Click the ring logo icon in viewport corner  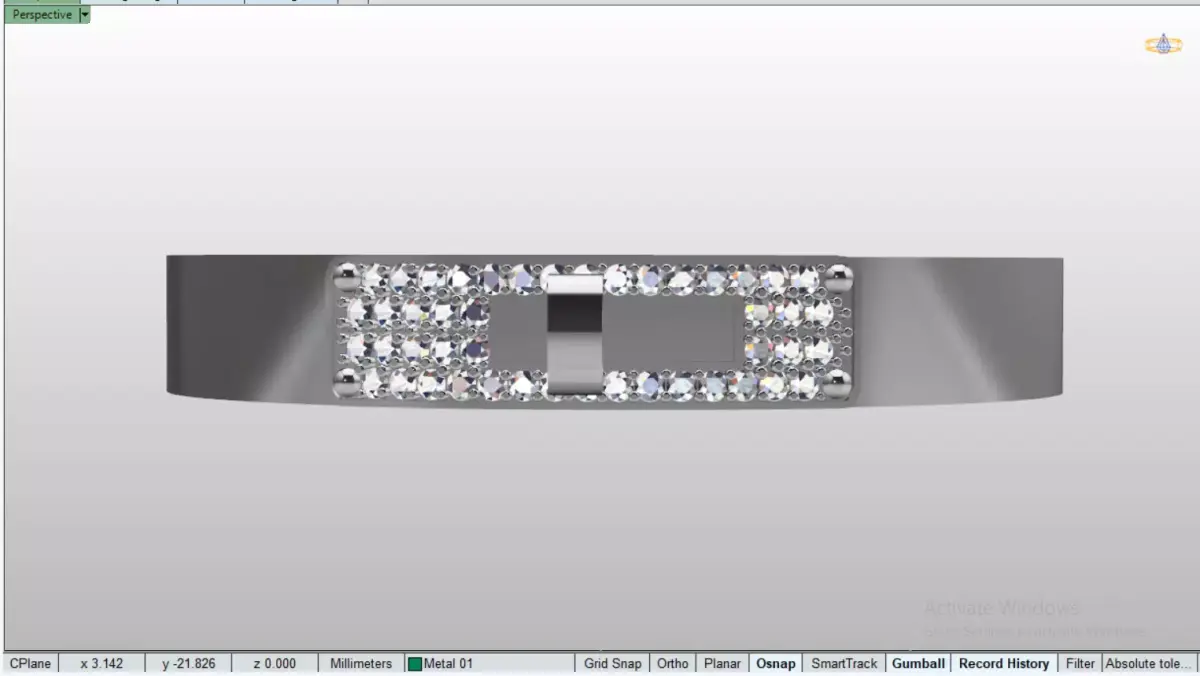[x=1163, y=44]
